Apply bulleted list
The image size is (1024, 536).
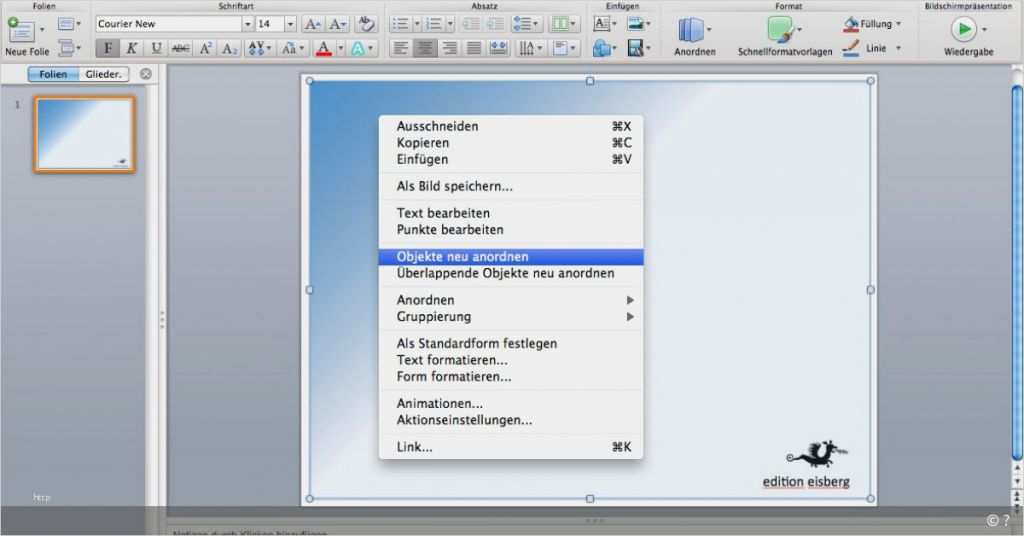tap(400, 24)
